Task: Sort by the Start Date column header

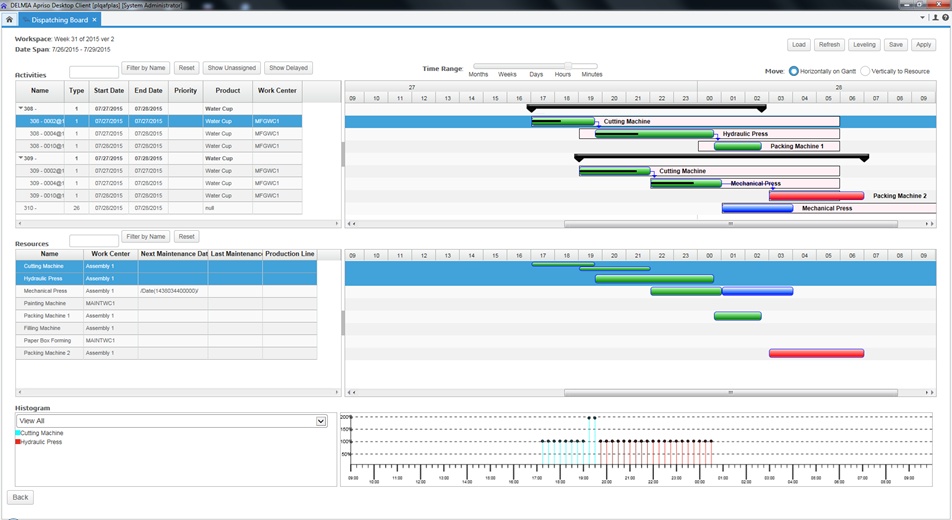Action: 109,91
